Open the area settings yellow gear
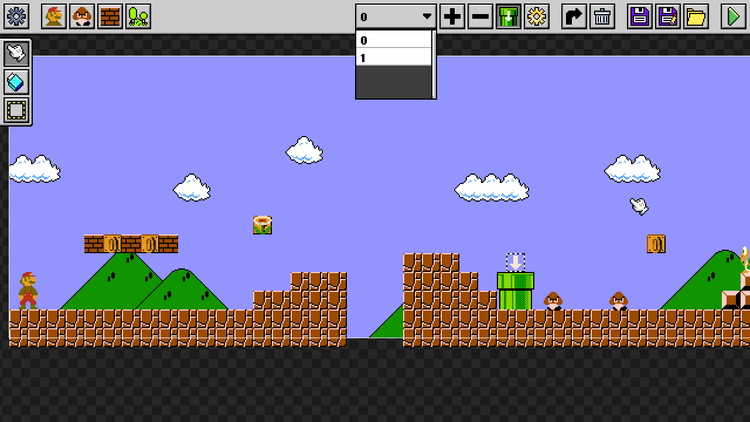Screen dimensions: 750x422 (537, 16)
